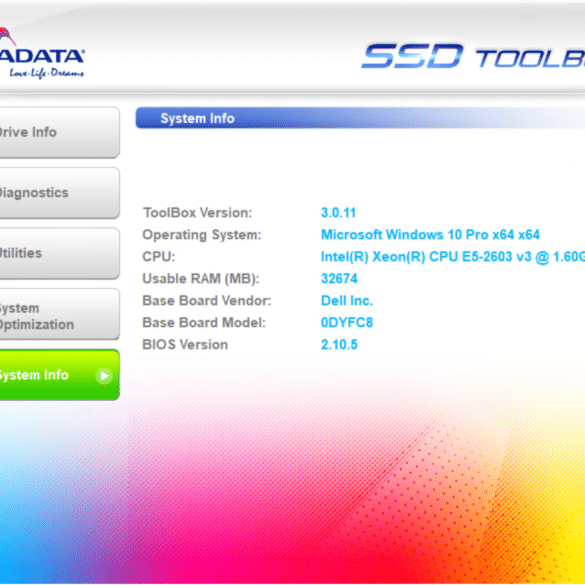Click the 'ToolBox Version:' label
Screen dimensions: 585x585
point(197,213)
